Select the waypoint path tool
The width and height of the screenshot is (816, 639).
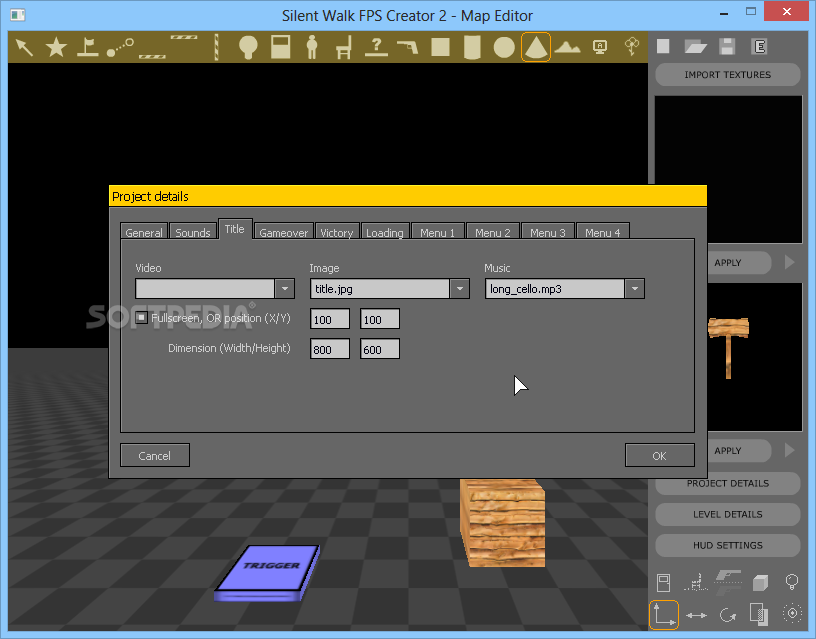[x=120, y=47]
